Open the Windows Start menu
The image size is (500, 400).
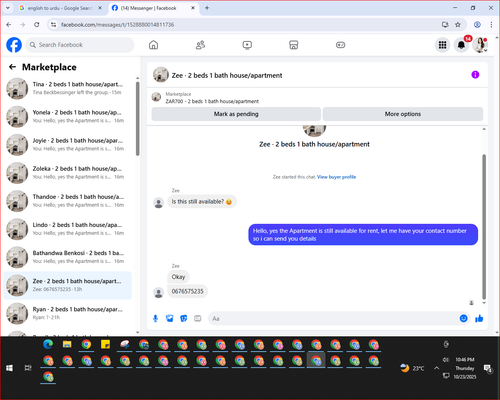pyautogui.click(x=9, y=368)
